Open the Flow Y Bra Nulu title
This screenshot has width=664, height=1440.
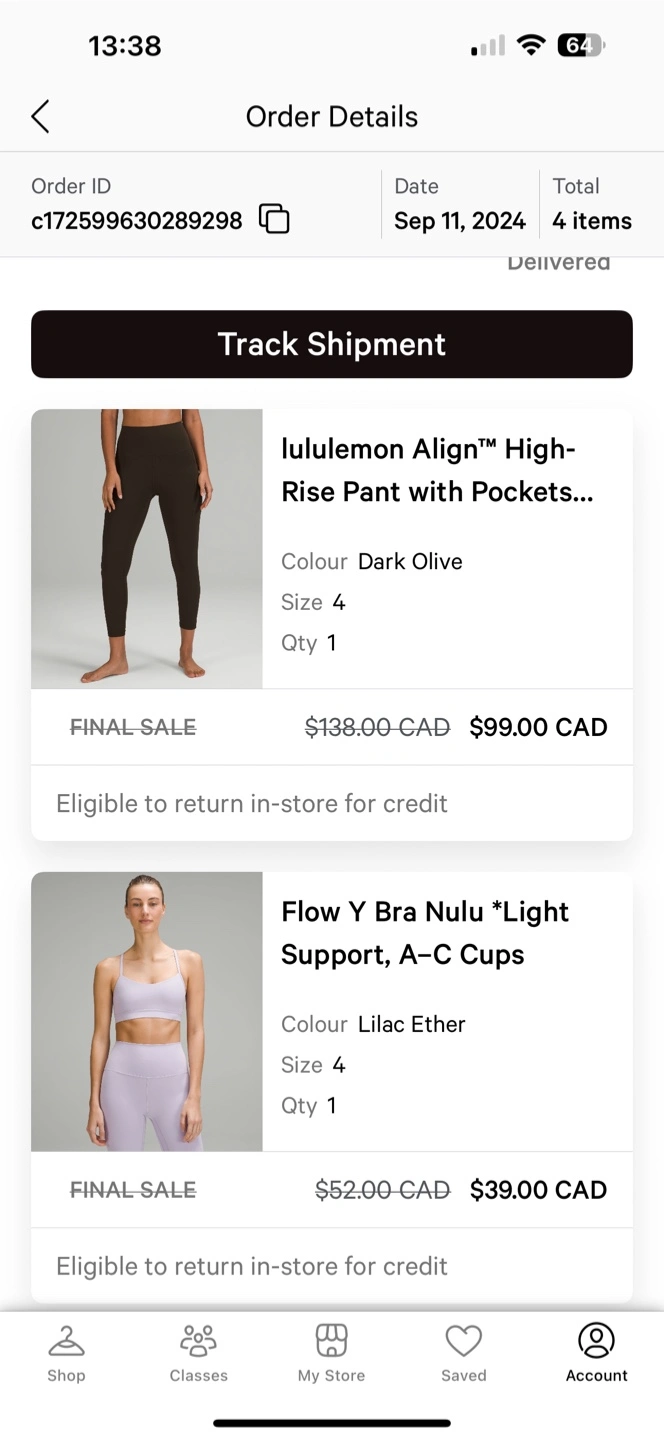[425, 932]
